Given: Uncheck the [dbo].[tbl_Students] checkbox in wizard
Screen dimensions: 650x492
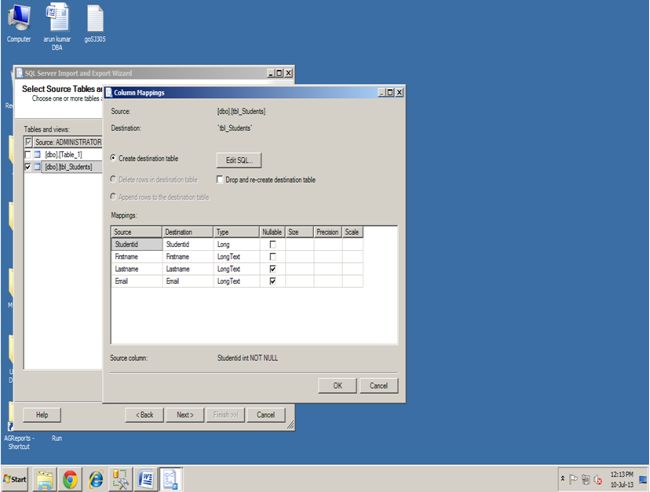Looking at the screenshot, I should pyautogui.click(x=28, y=167).
